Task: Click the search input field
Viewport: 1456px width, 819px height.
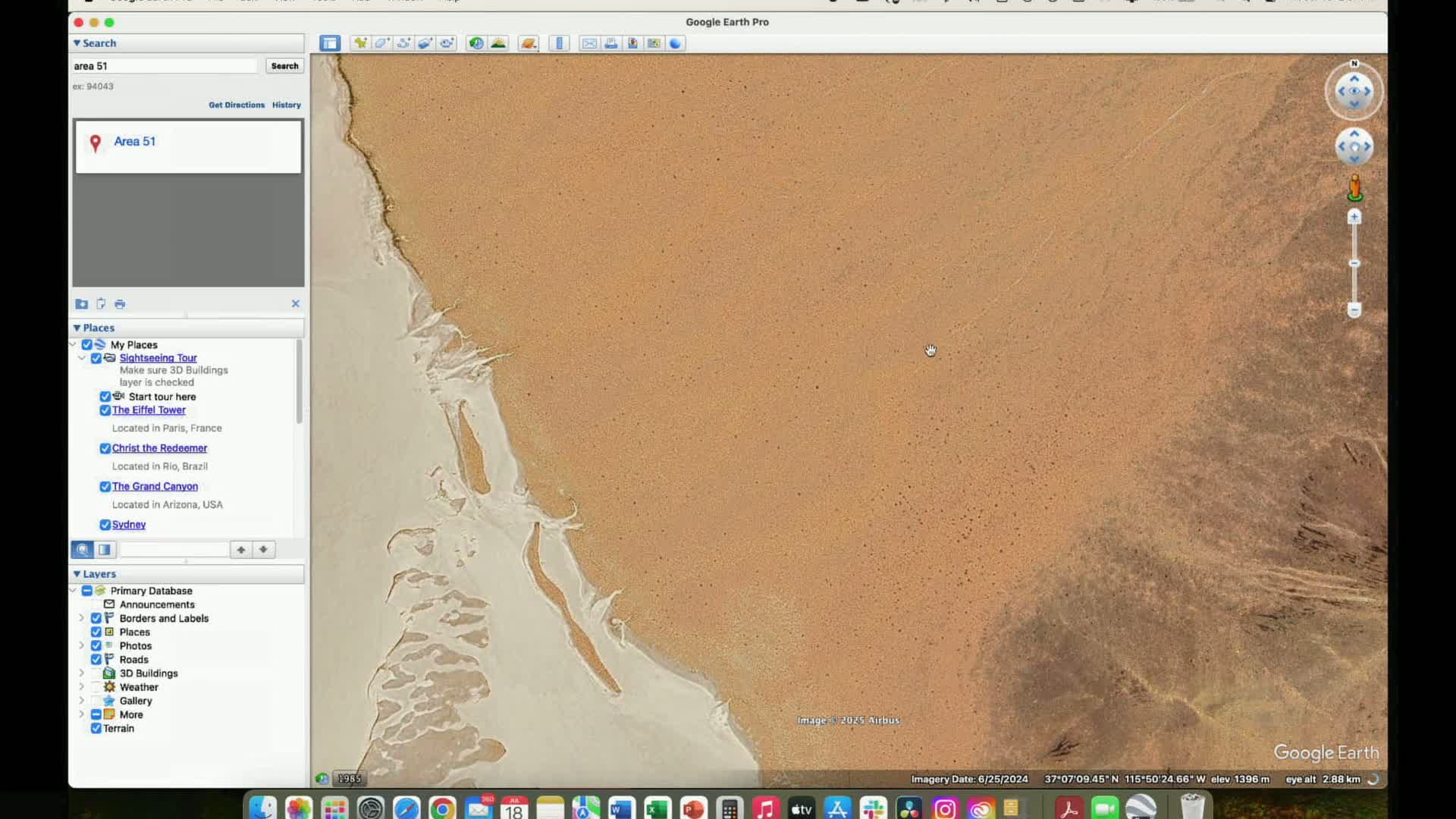Action: (x=165, y=66)
